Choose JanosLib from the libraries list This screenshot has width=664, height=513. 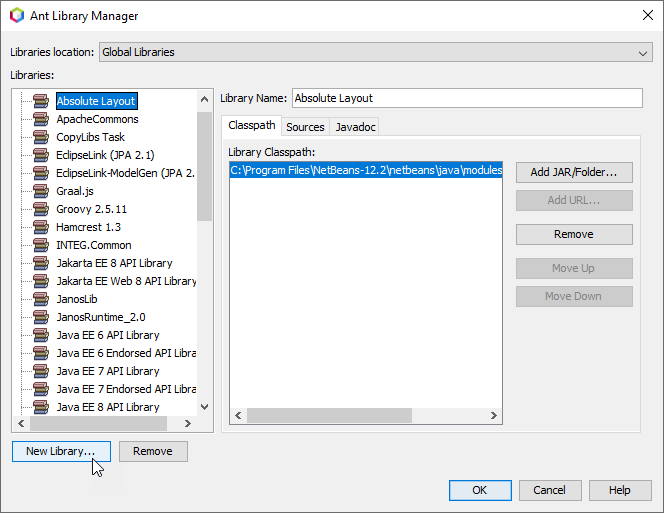(77, 299)
